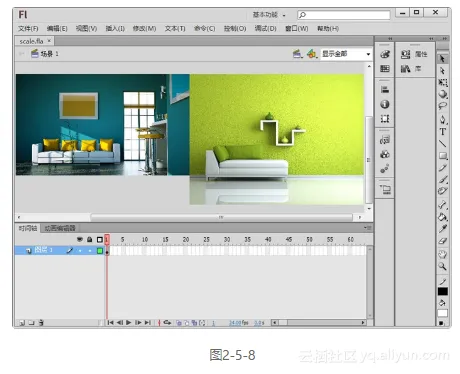Open the Transform panel icon
Image resolution: width=460 pixels, height=374 pixels.
coord(385,119)
